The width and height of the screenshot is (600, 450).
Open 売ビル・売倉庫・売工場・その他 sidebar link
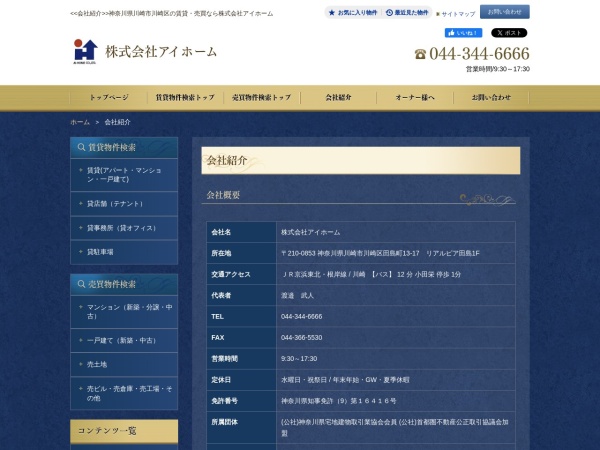pyautogui.click(x=124, y=393)
